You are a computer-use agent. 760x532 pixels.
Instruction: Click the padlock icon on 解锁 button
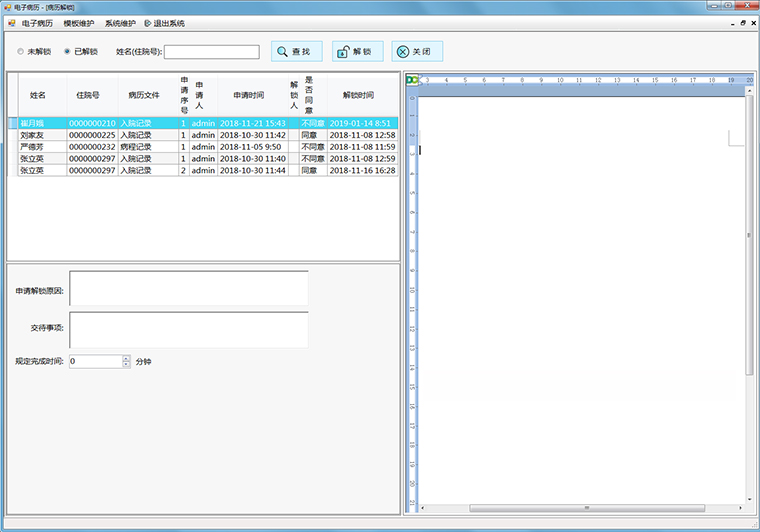point(343,52)
